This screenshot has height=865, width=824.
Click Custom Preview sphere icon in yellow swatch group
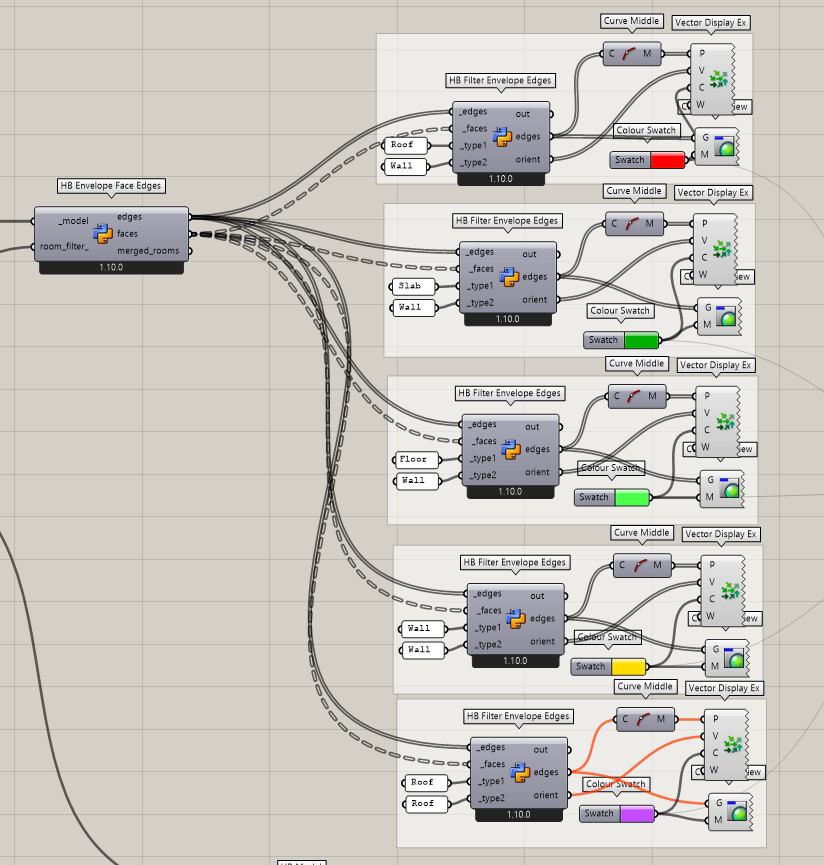[x=734, y=657]
